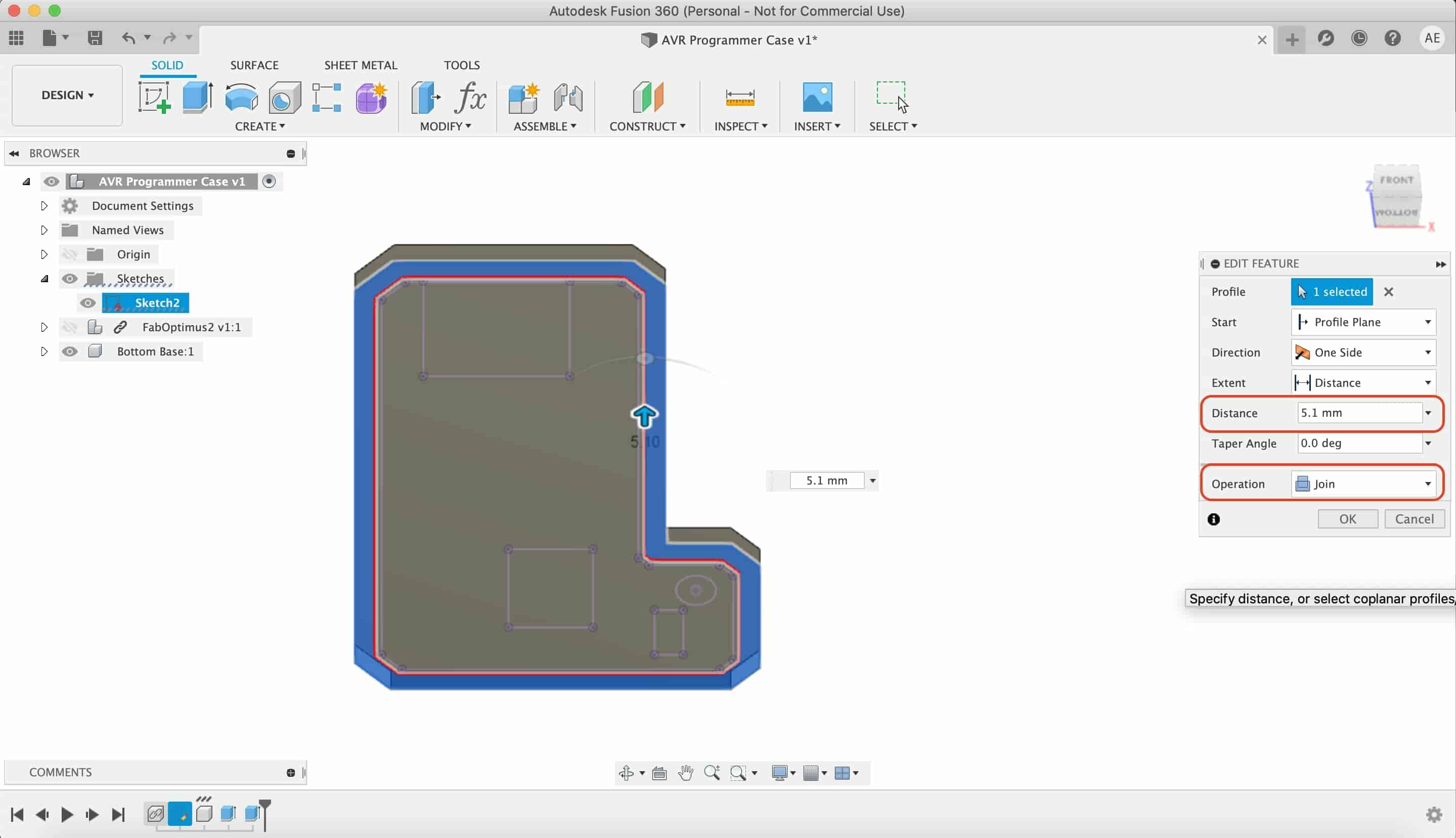The image size is (1456, 838).
Task: Open the extensions icon in the title bar
Action: tap(1326, 38)
